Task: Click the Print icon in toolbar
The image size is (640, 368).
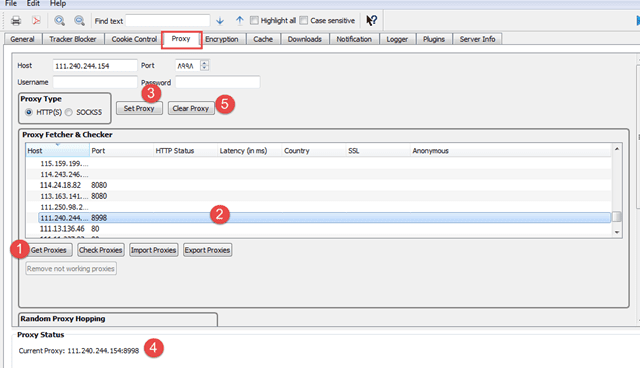Action: [16, 20]
